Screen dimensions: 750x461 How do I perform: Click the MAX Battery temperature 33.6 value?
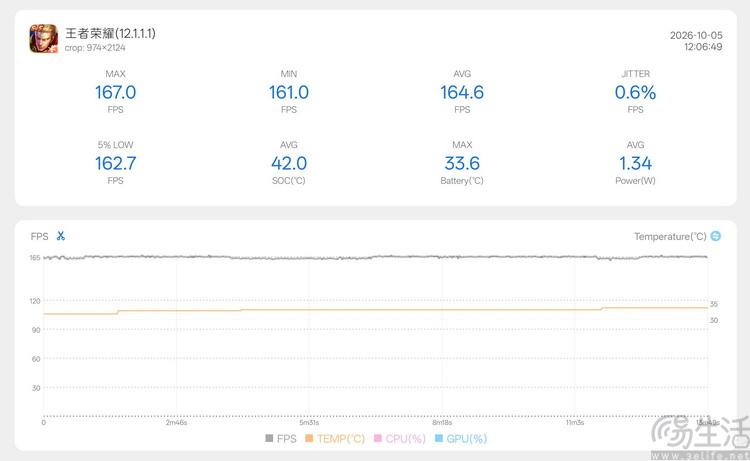click(x=462, y=164)
